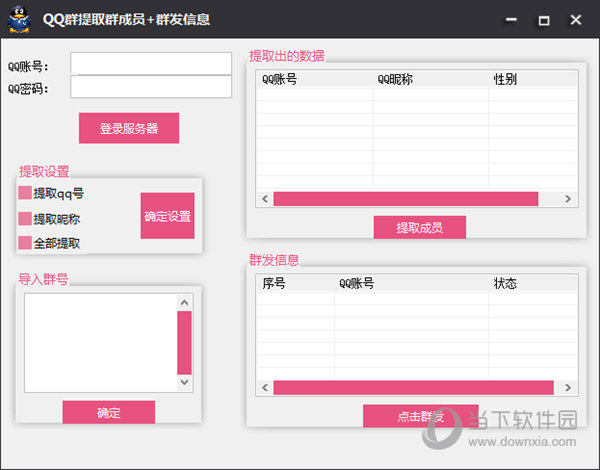Click the 确定 button under 导入群号
The width and height of the screenshot is (600, 470).
(x=109, y=412)
